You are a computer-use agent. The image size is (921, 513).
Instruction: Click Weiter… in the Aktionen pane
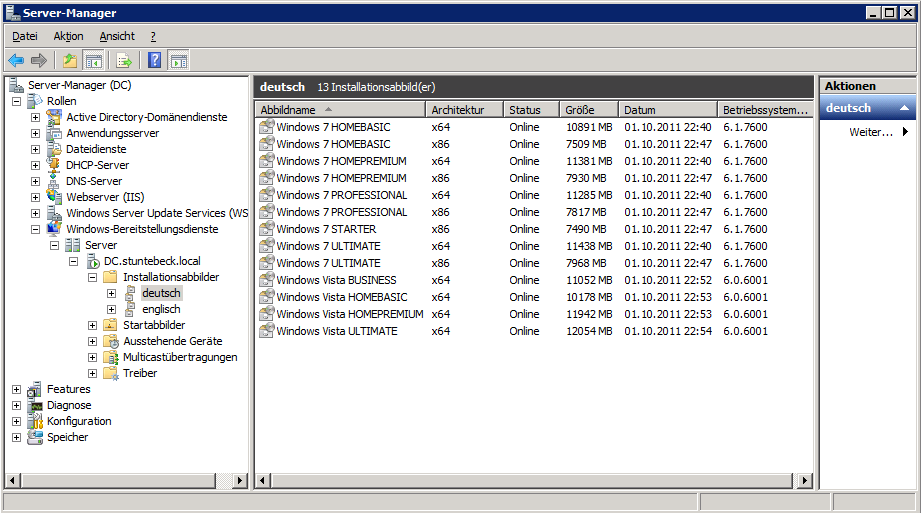pyautogui.click(x=871, y=132)
